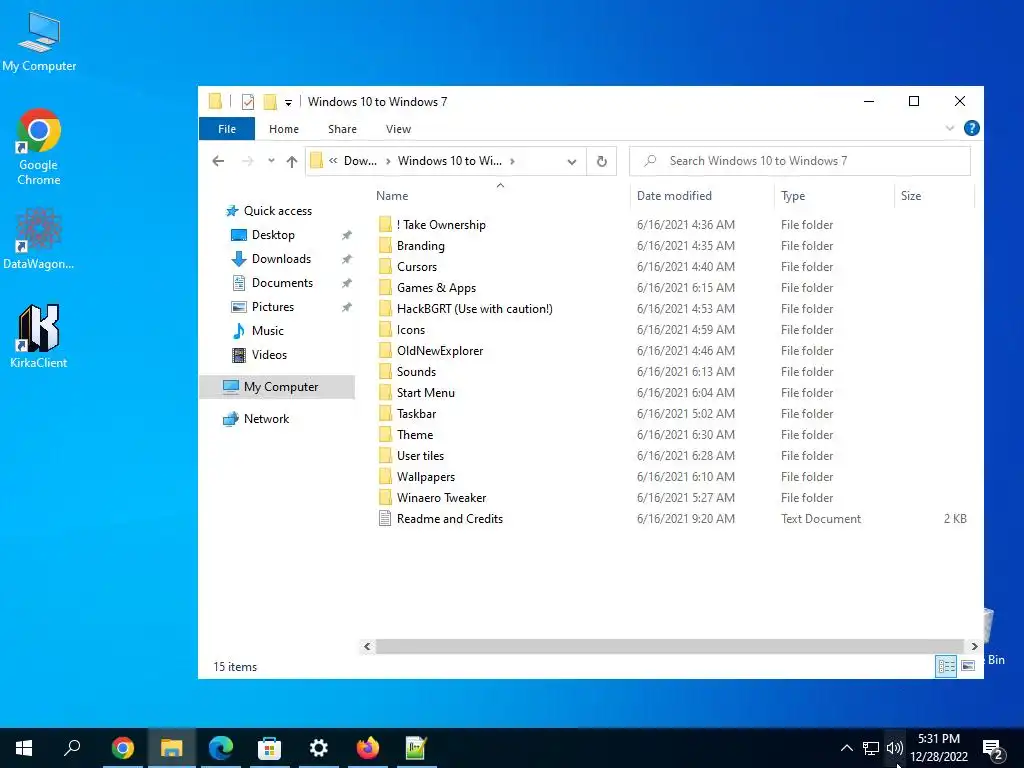Select the HackBGRT (Use with caution!) folder

[466, 308]
